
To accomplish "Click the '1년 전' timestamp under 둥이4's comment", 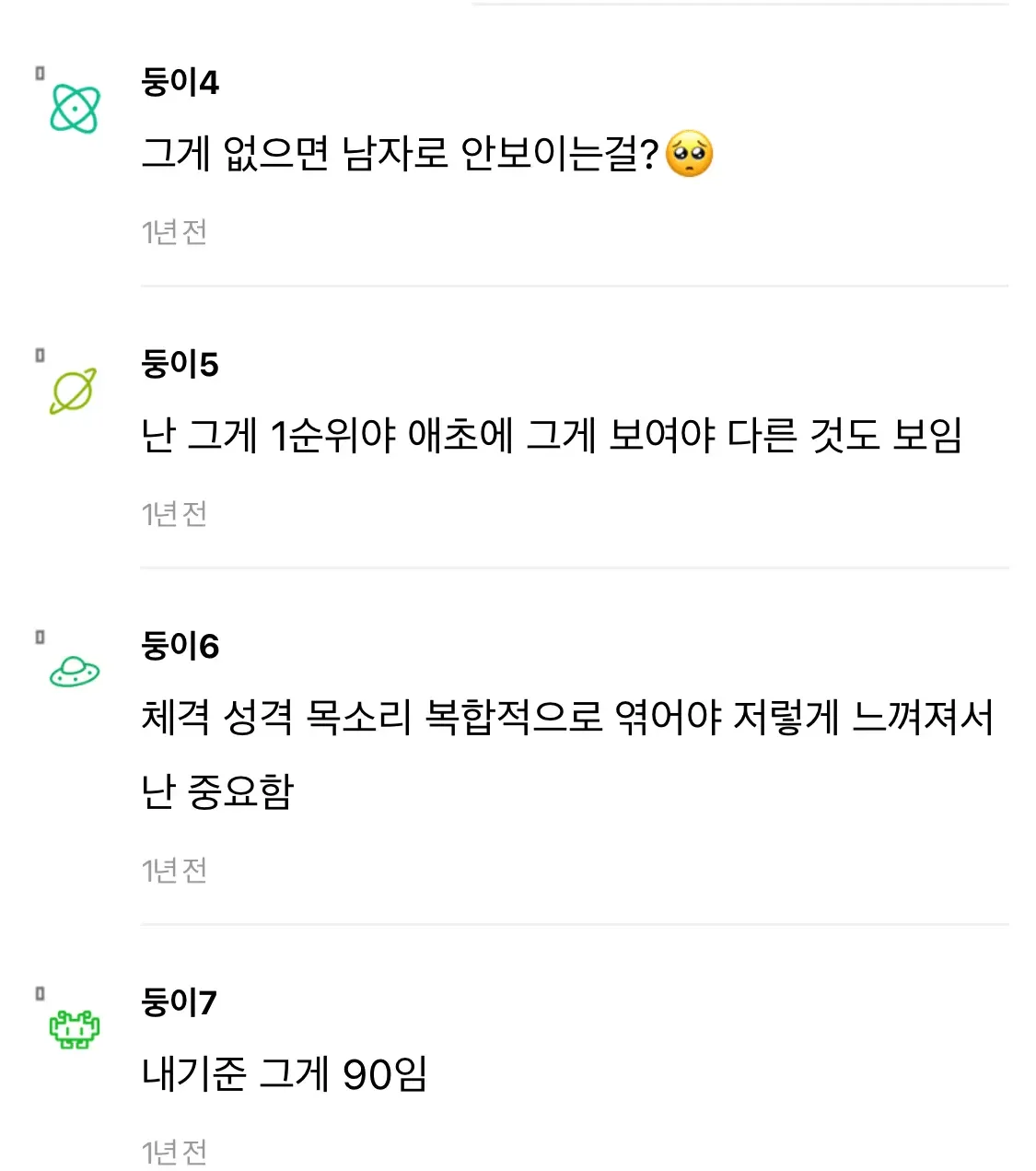I will pos(174,232).
